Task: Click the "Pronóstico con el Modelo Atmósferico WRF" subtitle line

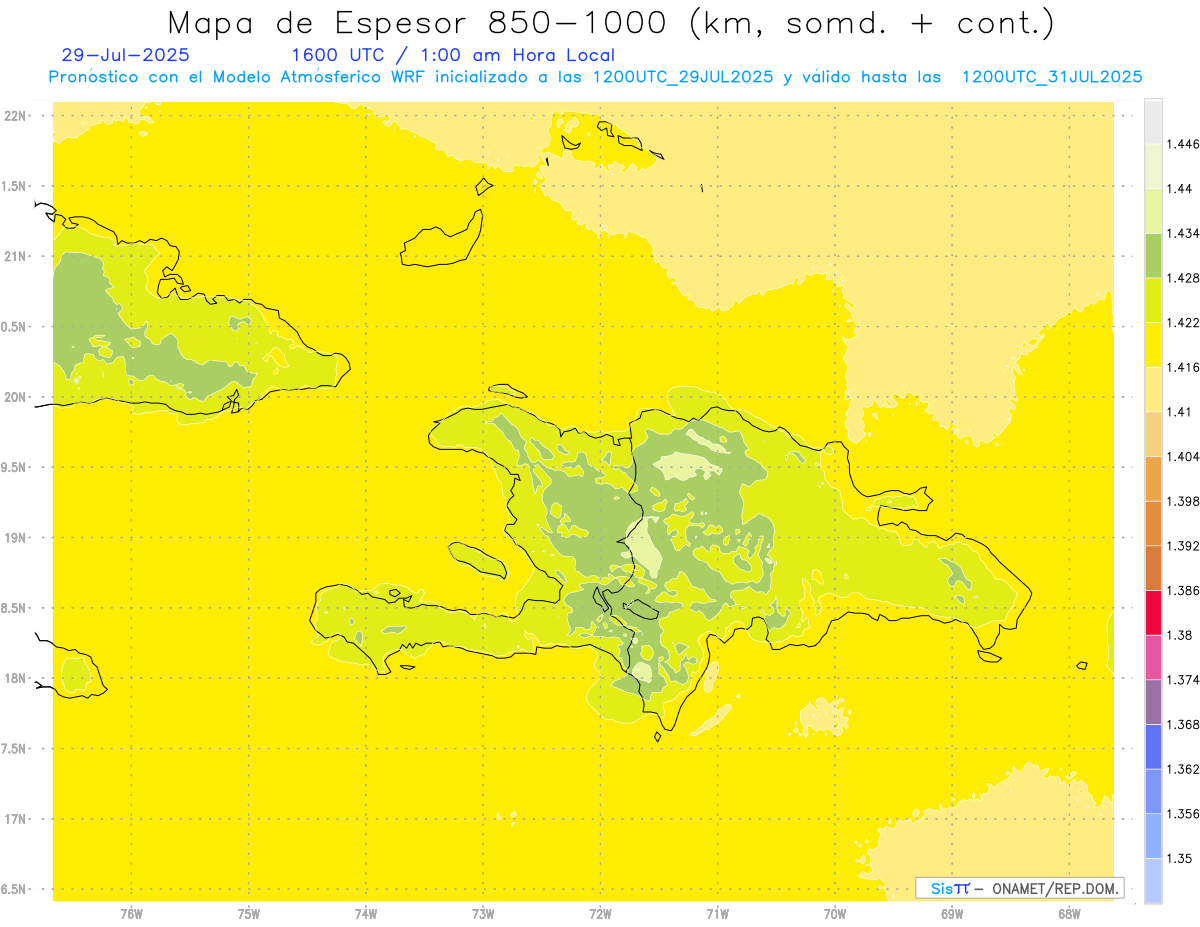Action: 595,77
